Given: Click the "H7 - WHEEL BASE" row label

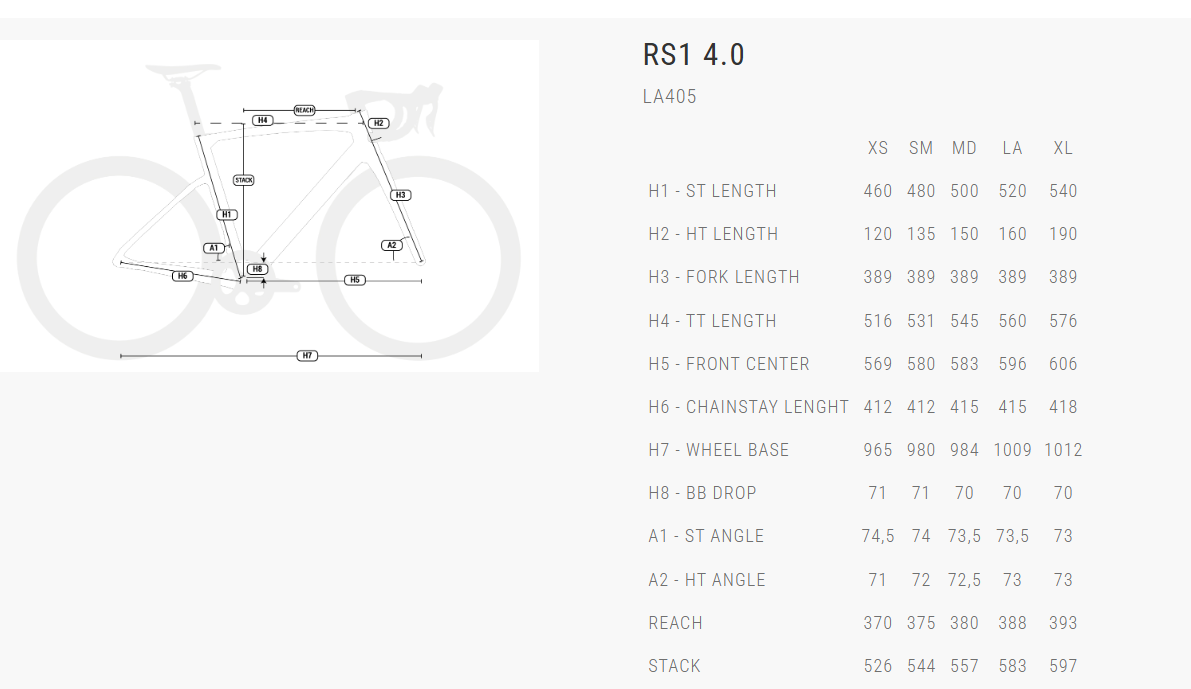Looking at the screenshot, I should pyautogui.click(x=718, y=450).
